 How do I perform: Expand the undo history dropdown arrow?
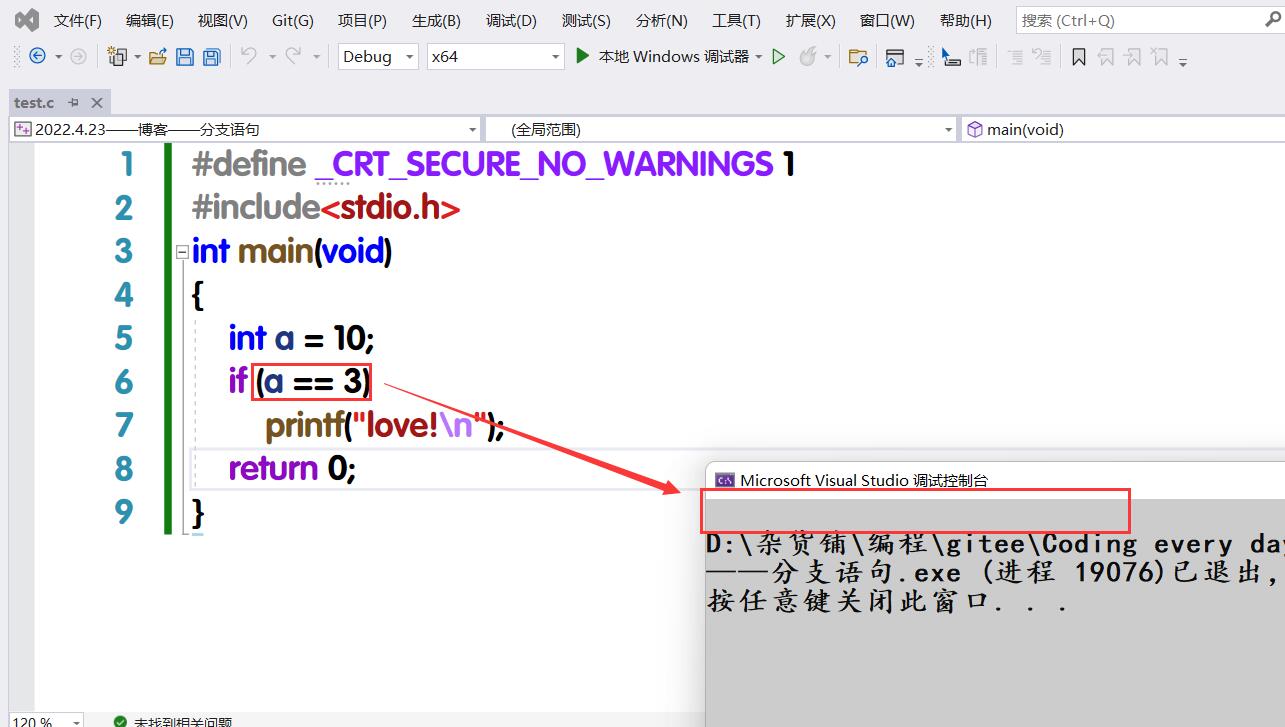click(271, 57)
